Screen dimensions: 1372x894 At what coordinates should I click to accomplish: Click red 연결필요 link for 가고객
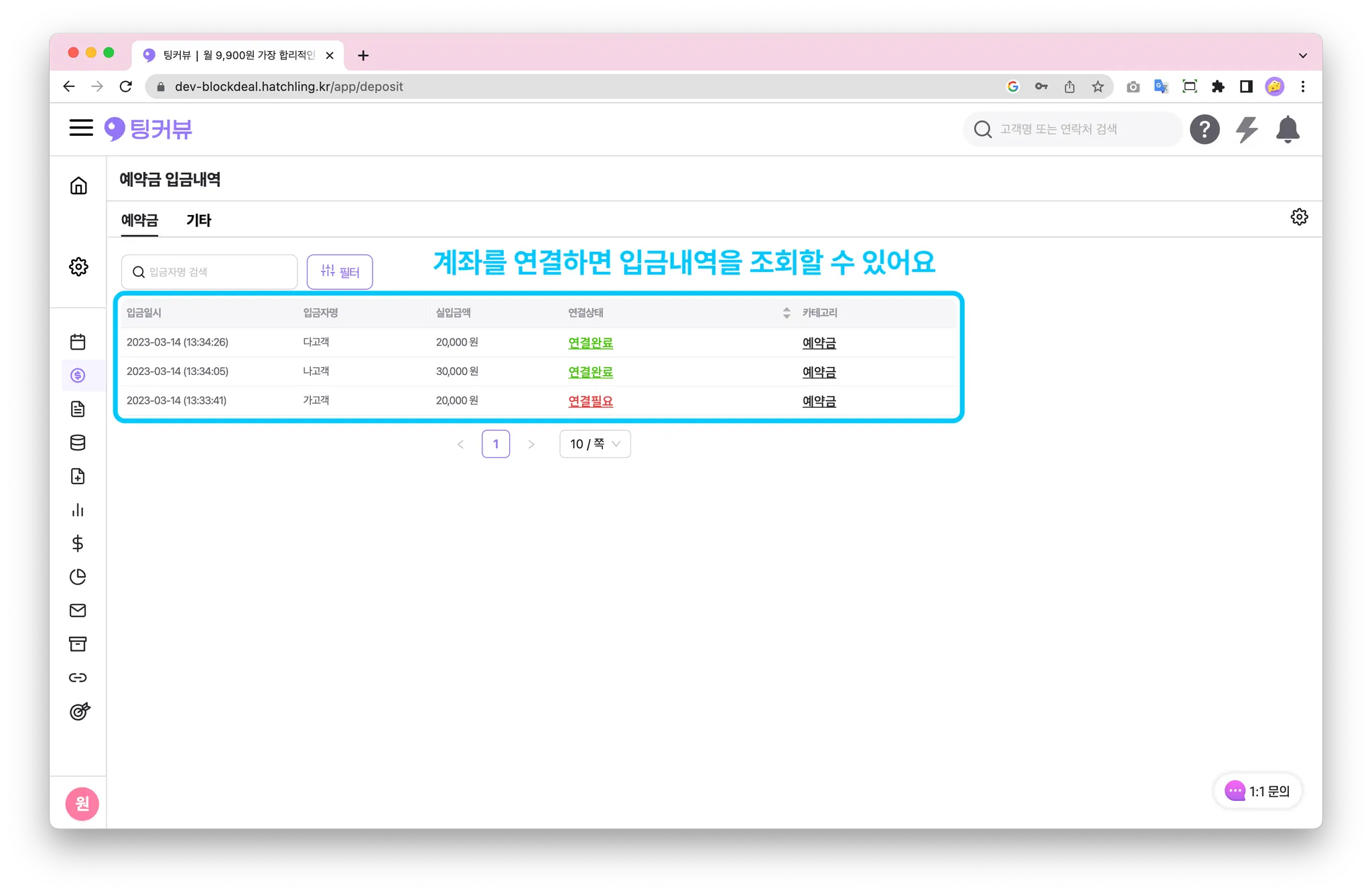click(590, 401)
